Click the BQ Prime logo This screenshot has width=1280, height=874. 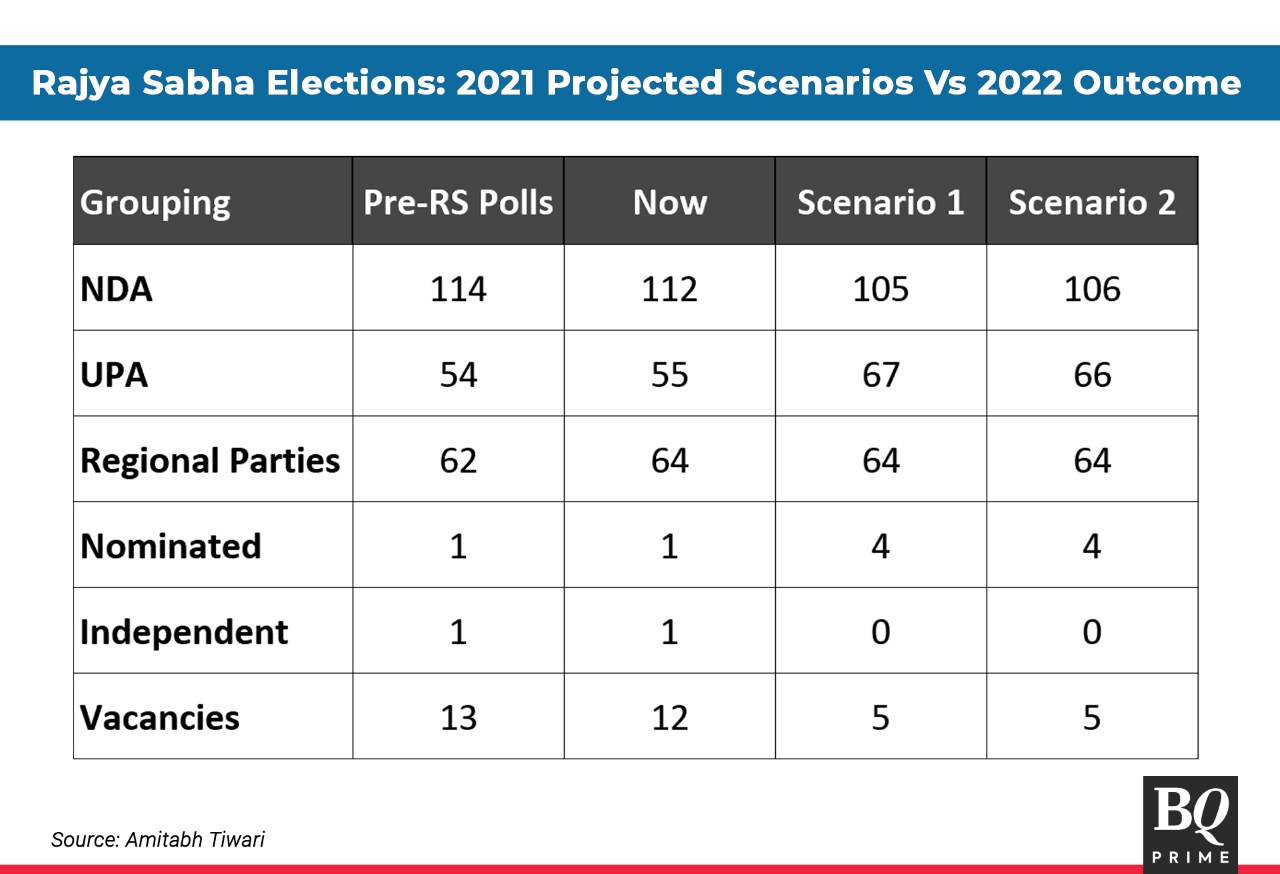point(1190,821)
